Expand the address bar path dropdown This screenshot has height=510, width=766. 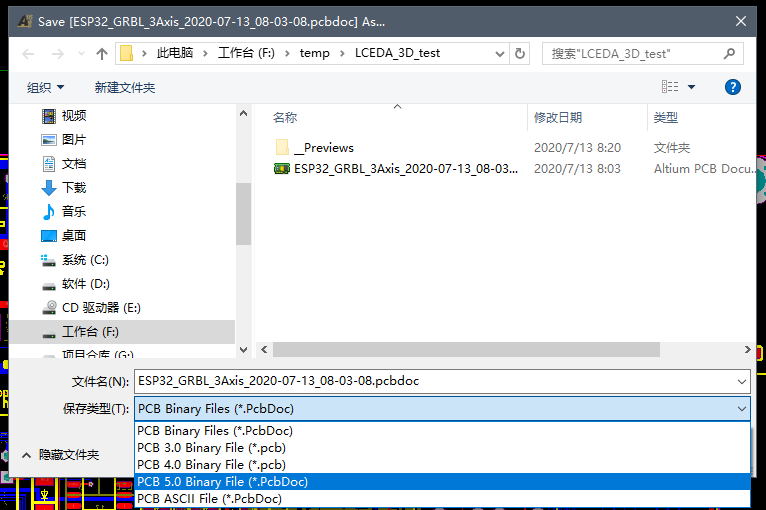pyautogui.click(x=499, y=54)
